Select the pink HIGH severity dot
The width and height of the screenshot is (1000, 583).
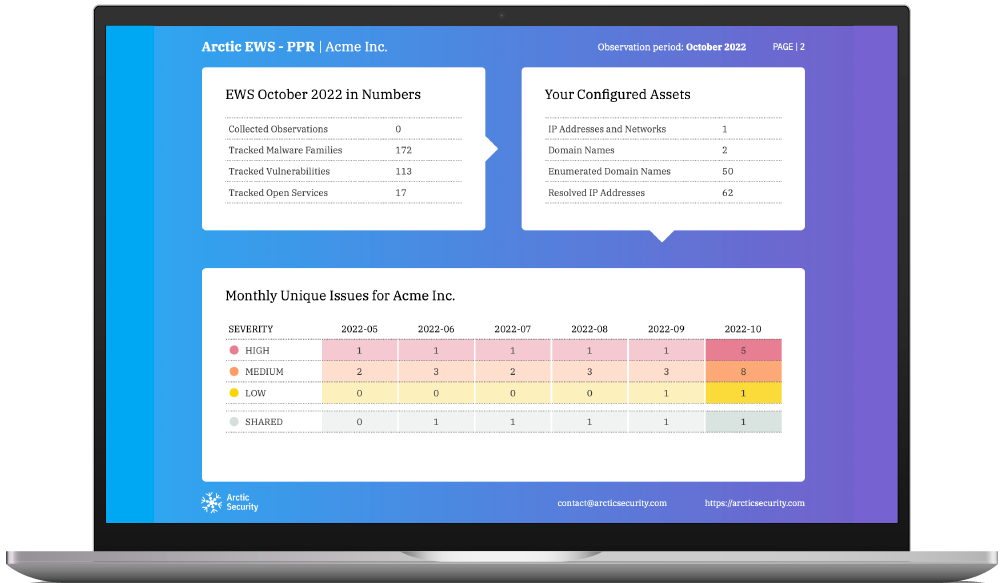click(x=234, y=350)
